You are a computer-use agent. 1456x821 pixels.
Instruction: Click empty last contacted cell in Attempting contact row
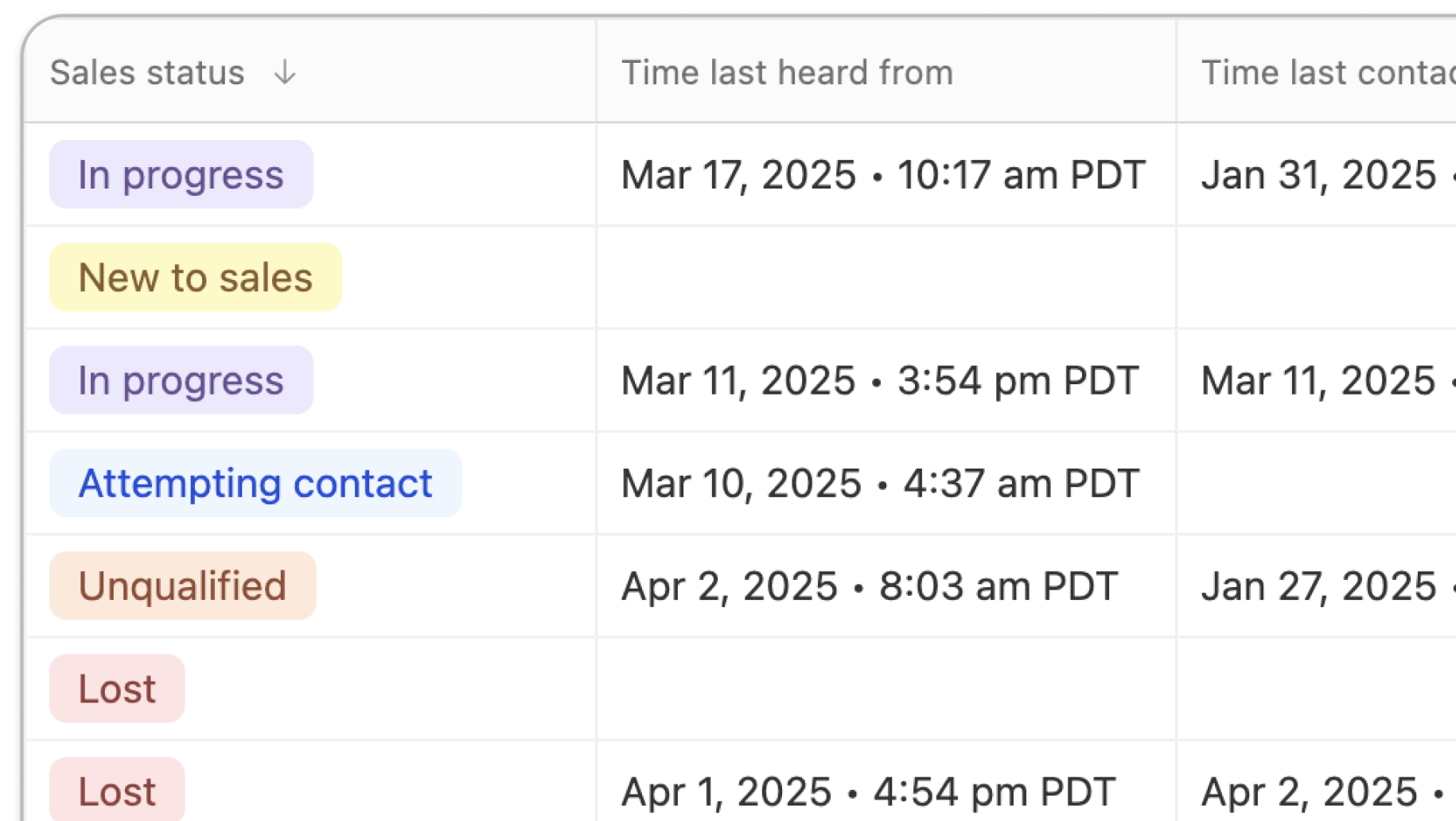pyautogui.click(x=1317, y=483)
